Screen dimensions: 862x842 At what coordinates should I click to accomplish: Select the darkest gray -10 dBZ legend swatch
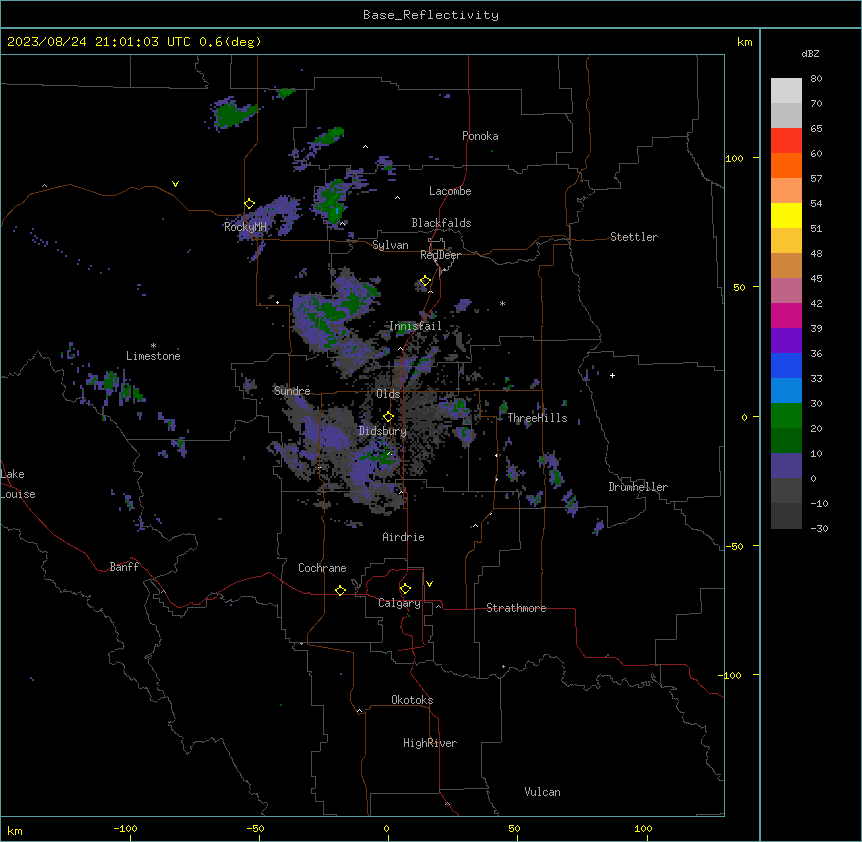pos(786,516)
